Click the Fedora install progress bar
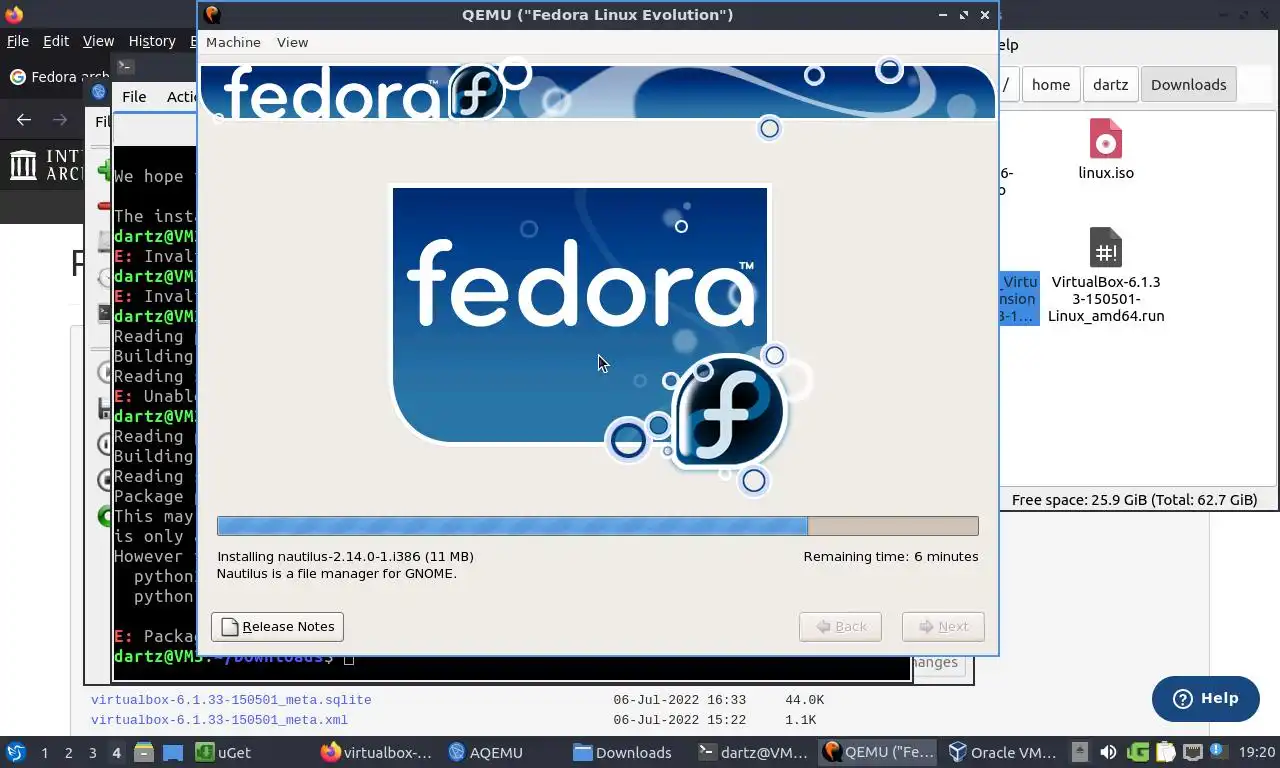The image size is (1280, 768). 597,526
